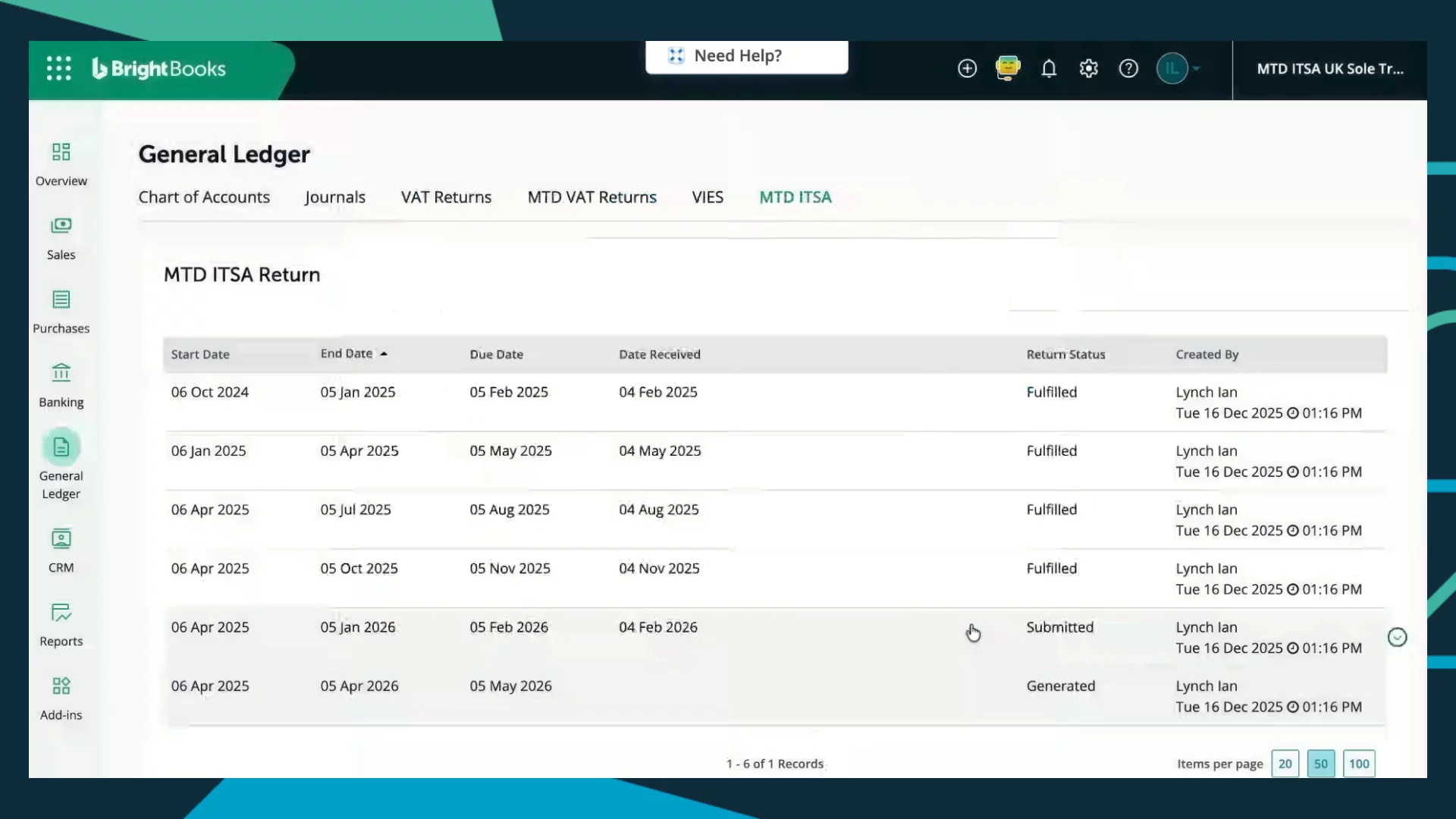This screenshot has width=1456, height=819.
Task: Open the notifications bell
Action: click(1049, 69)
